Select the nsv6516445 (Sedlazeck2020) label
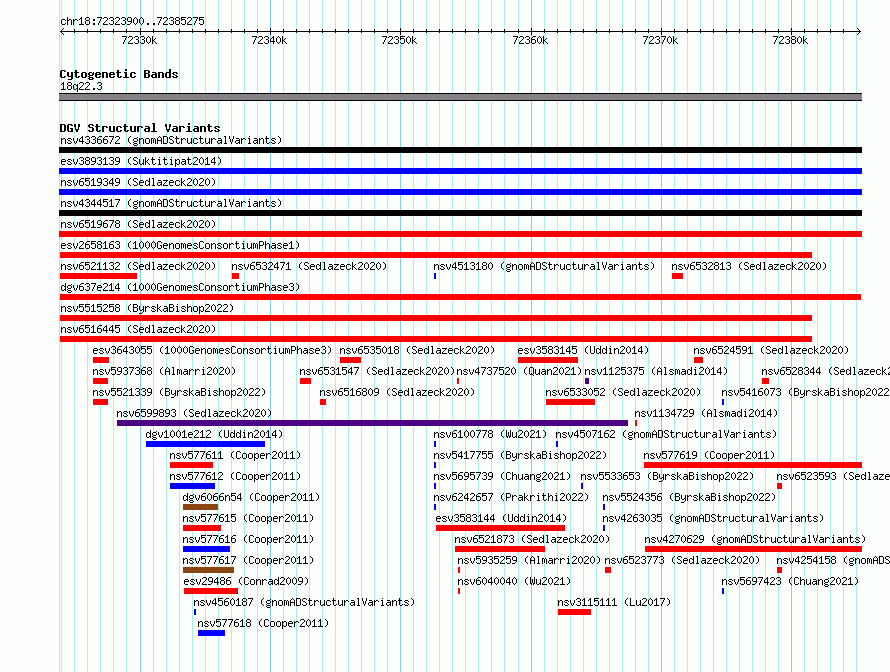Image resolution: width=890 pixels, height=672 pixels. coord(138,329)
